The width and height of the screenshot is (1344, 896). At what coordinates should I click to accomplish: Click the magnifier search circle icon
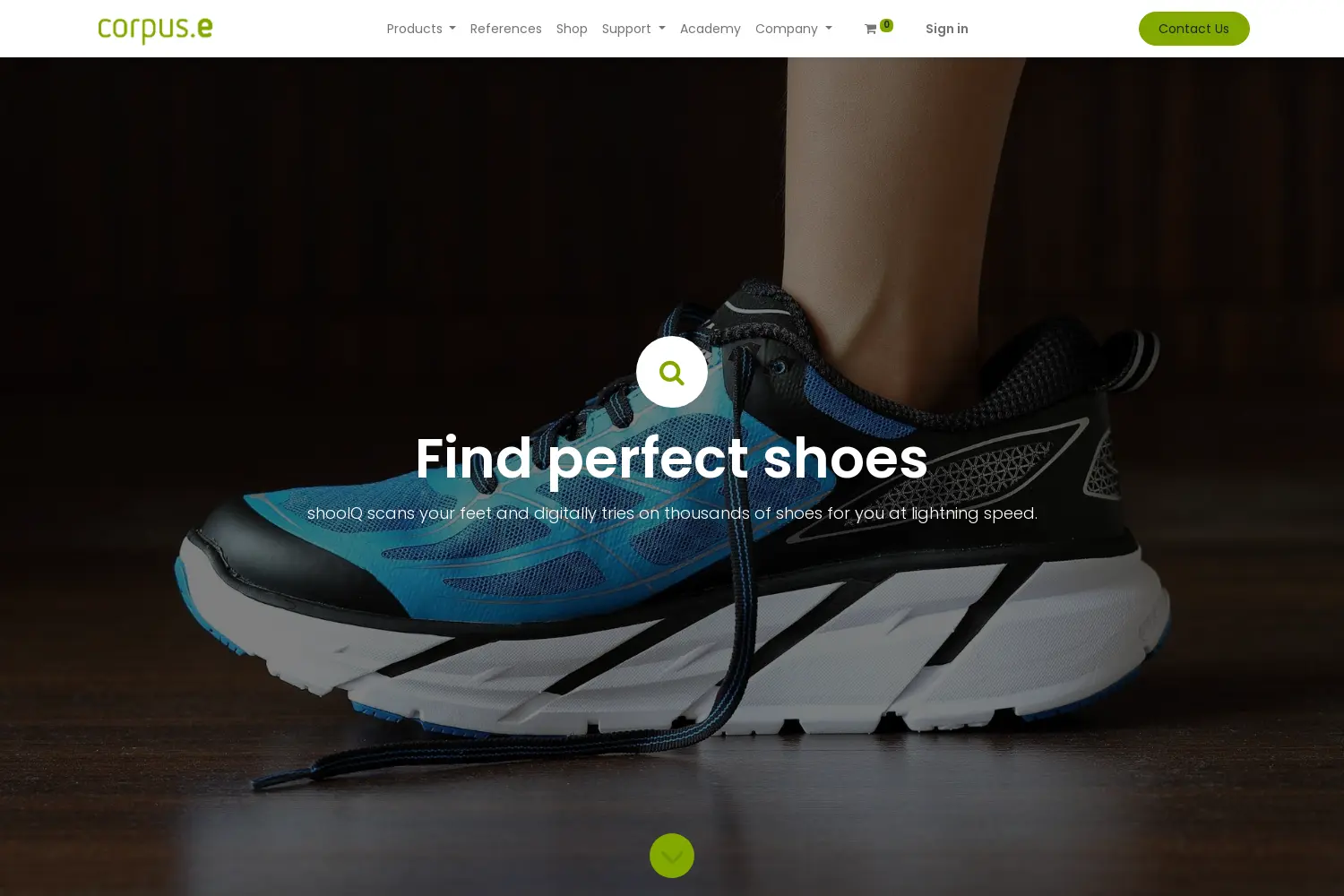click(x=672, y=372)
